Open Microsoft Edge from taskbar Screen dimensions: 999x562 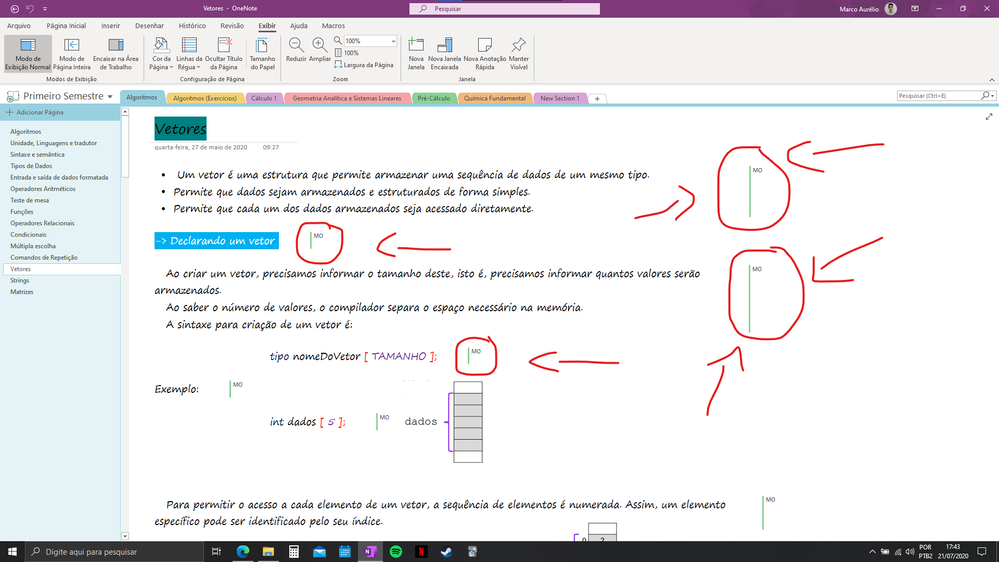pos(243,552)
